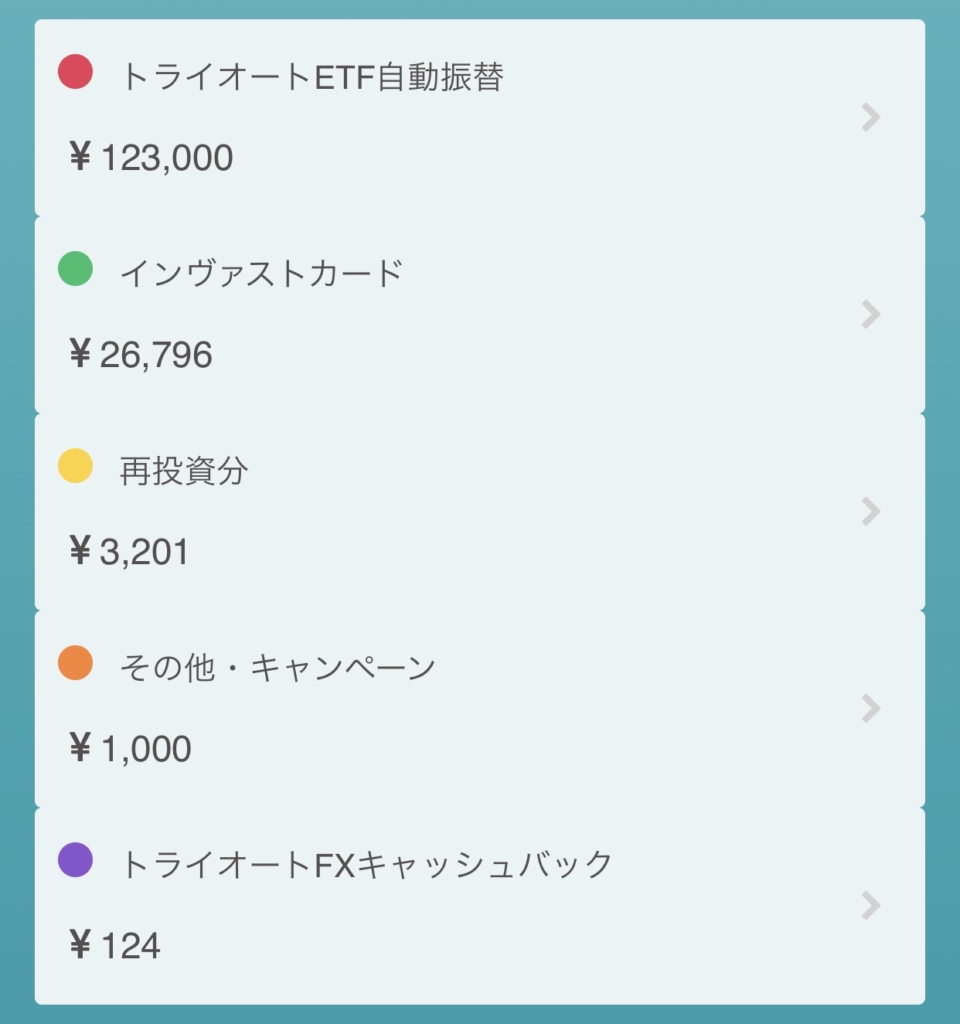Select the トライオートETF自動振替 label
The image size is (960, 1024).
coord(312,77)
